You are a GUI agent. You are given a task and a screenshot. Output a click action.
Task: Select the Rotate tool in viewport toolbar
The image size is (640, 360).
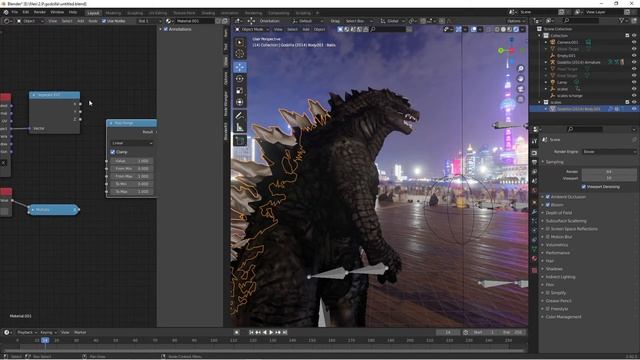point(240,79)
